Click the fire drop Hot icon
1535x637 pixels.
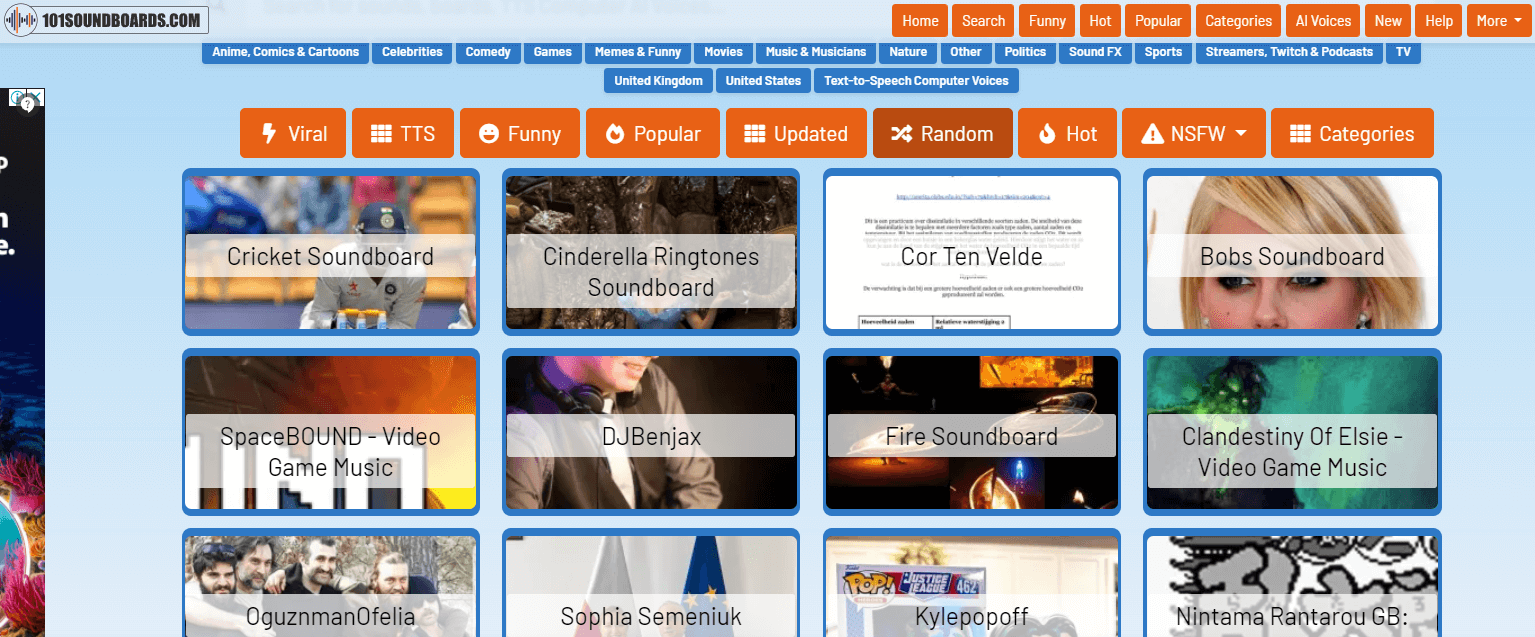click(1047, 134)
